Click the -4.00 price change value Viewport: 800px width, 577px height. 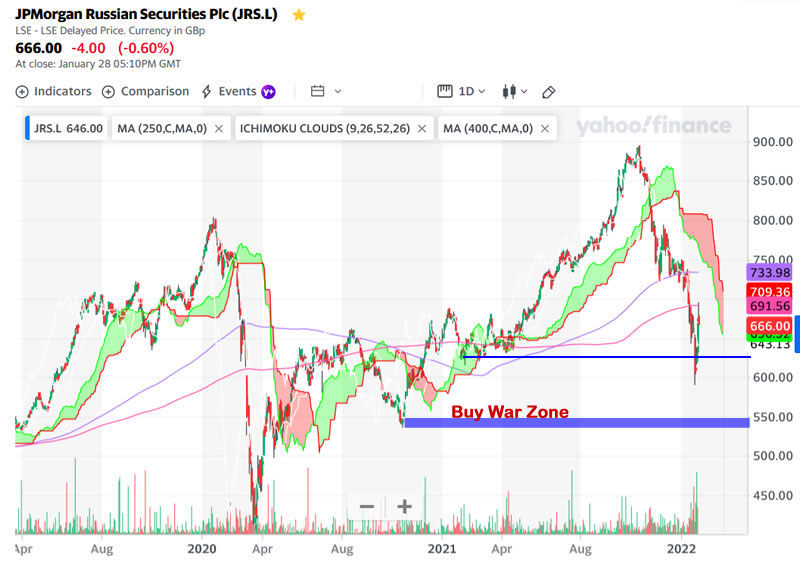tap(89, 48)
